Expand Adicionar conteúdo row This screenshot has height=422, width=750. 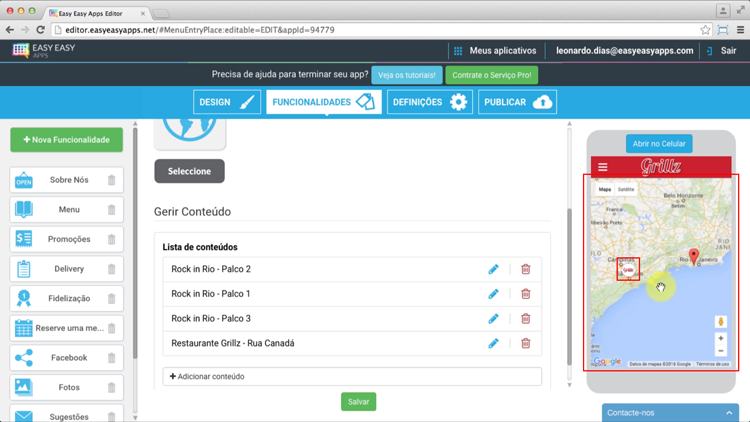pyautogui.click(x=352, y=377)
